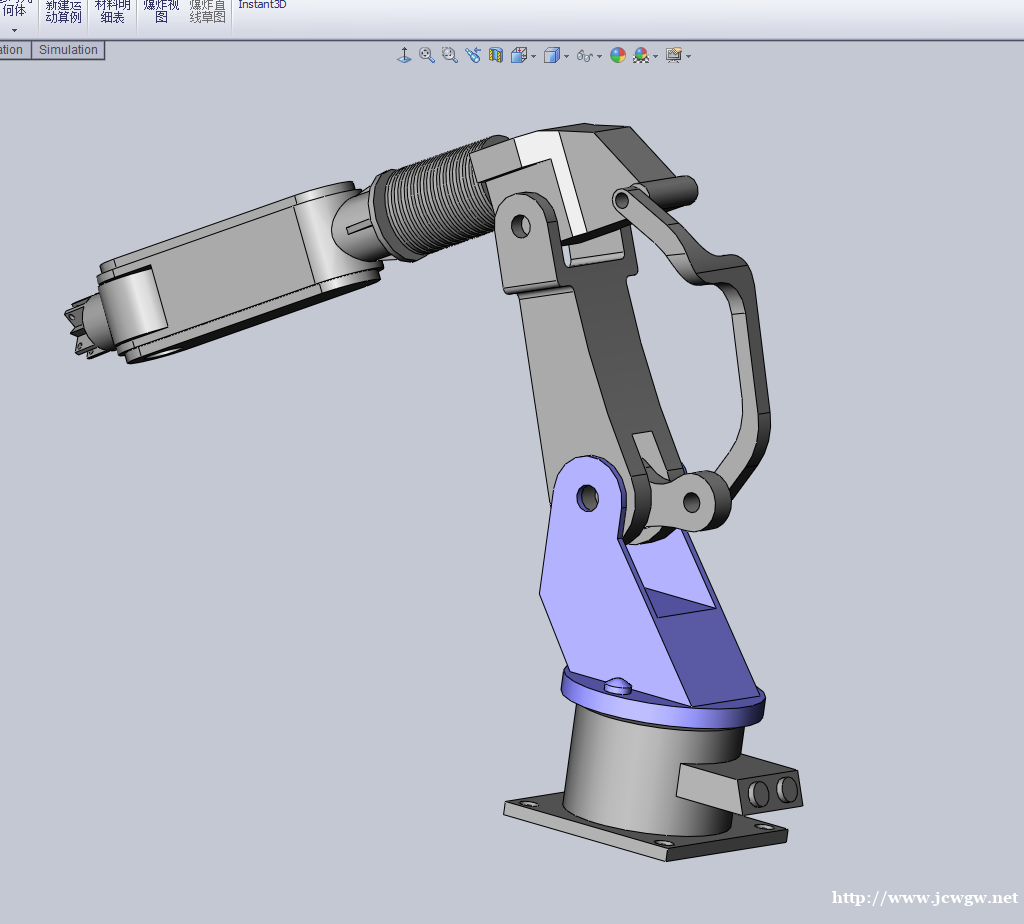Click the View Orientation cube icon
Viewport: 1024px width, 924px height.
[x=519, y=55]
